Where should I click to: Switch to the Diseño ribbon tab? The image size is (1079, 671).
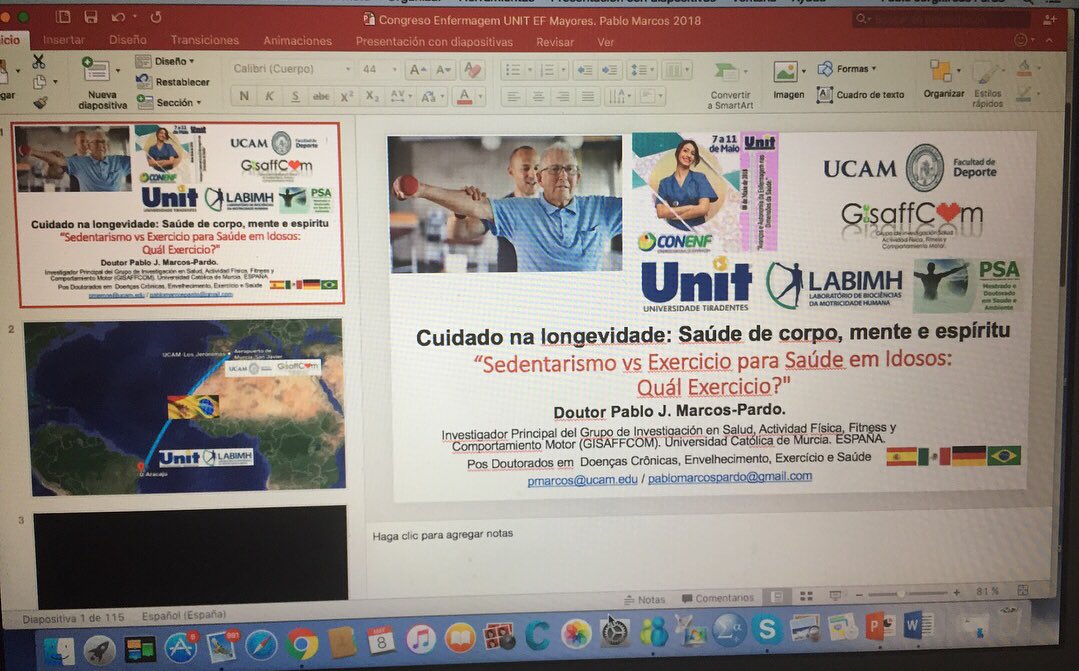click(127, 40)
